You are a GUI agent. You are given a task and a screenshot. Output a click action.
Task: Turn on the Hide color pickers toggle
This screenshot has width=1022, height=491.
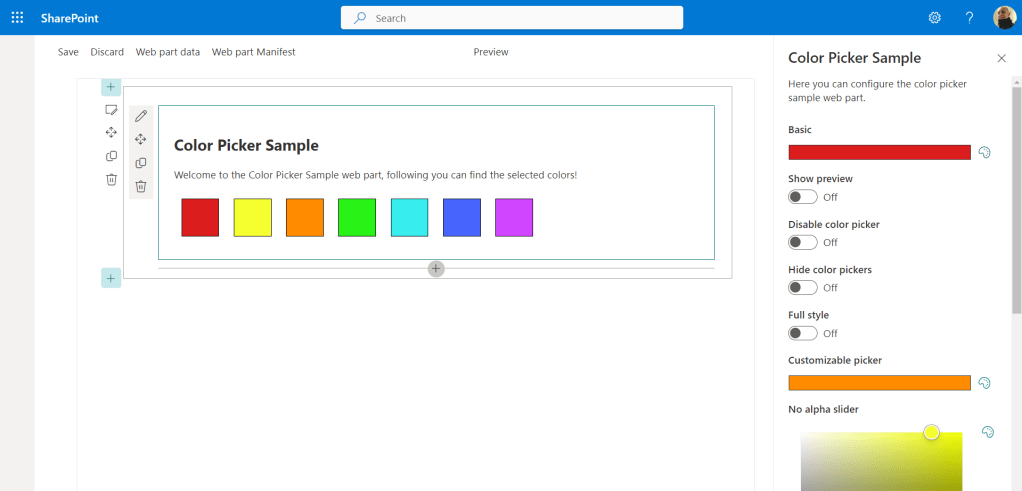[802, 288]
